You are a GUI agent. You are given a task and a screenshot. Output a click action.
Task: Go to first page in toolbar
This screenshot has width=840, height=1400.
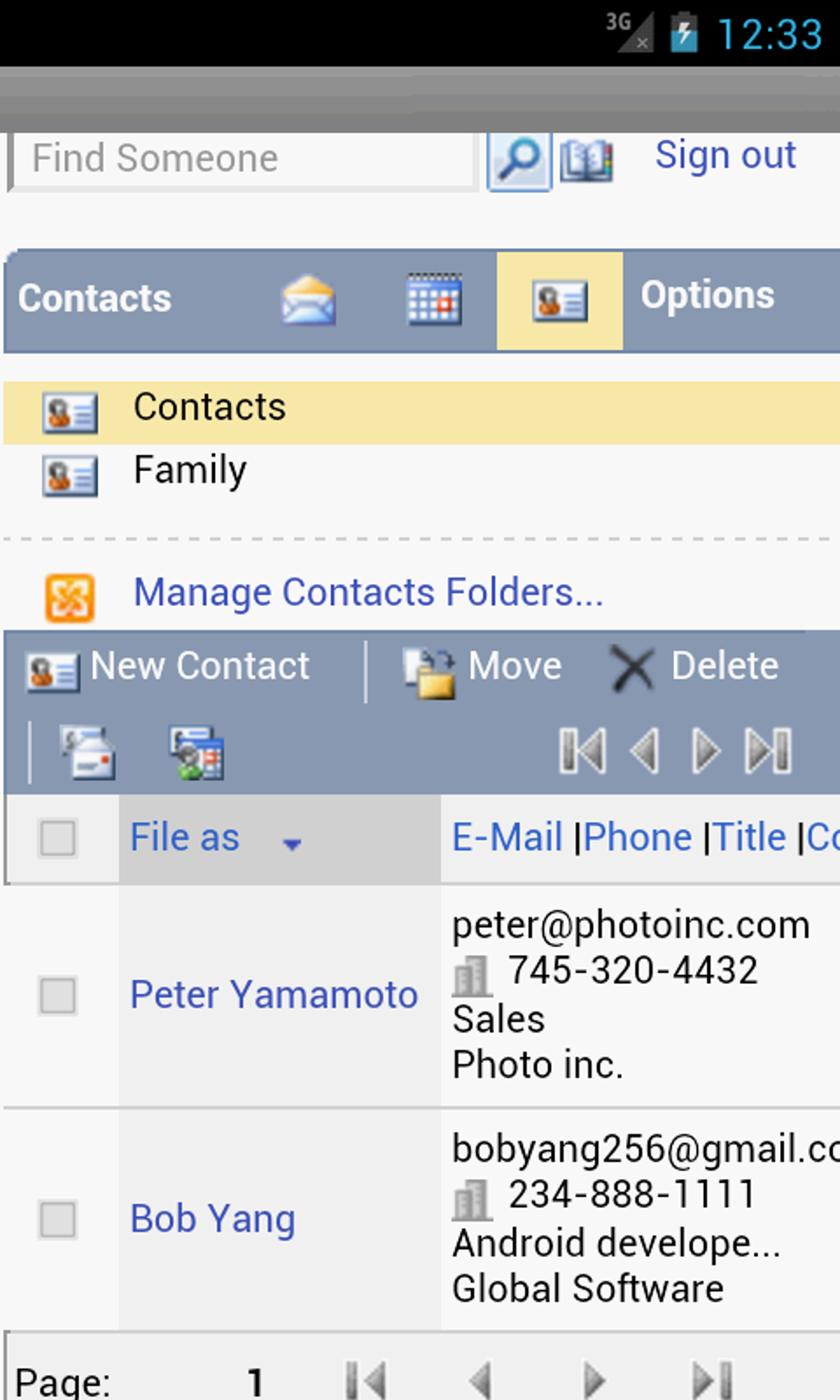tap(582, 750)
